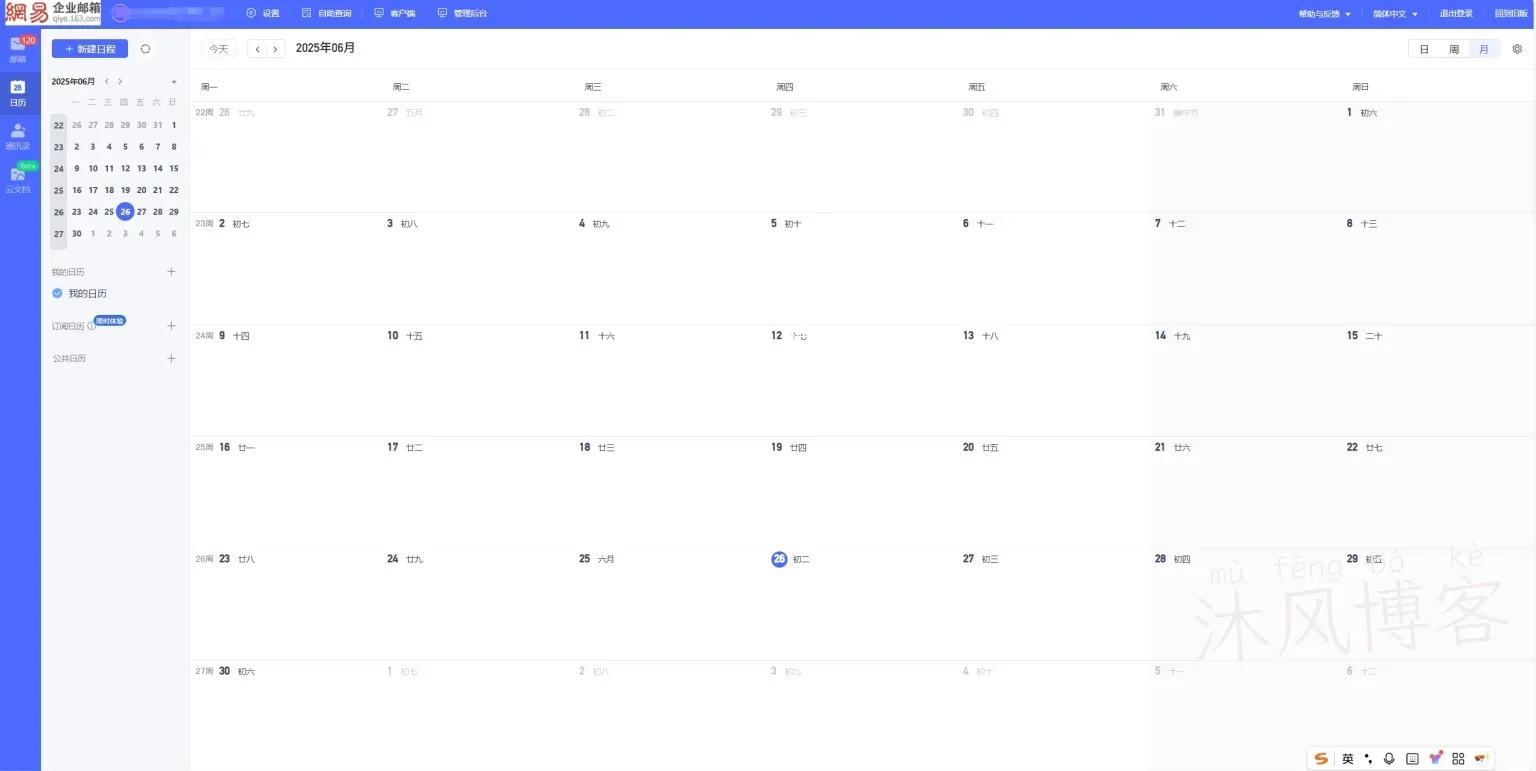
Task: Switch calendar to 周 week view
Action: click(1454, 49)
